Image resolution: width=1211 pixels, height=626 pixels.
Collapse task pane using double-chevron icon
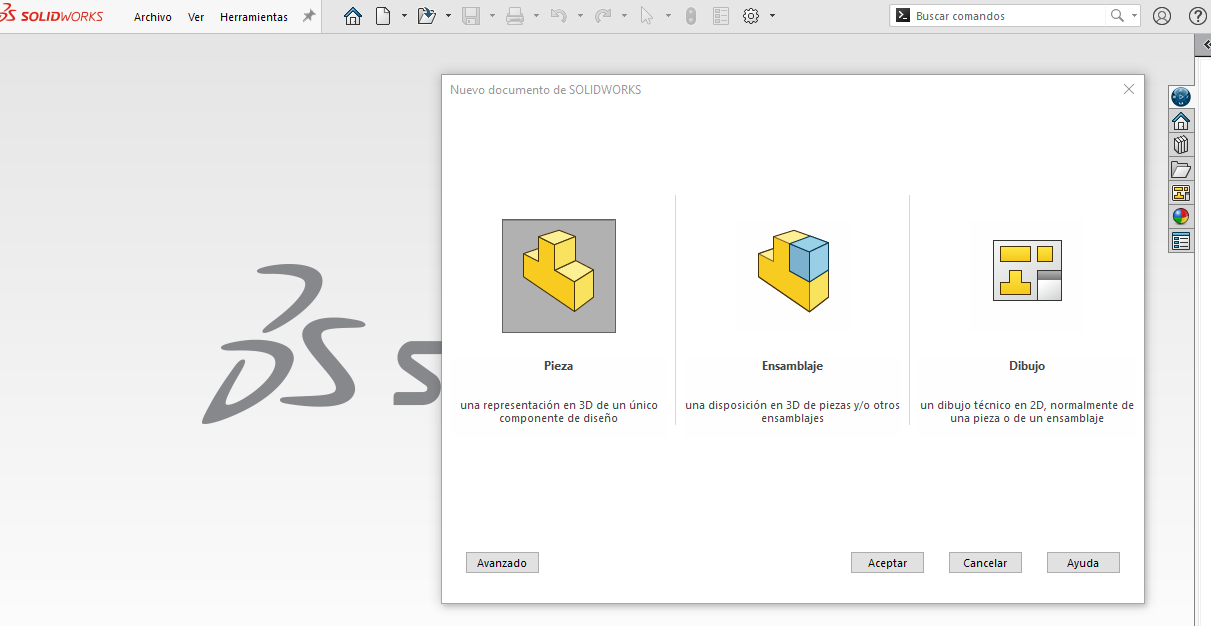coord(1205,45)
